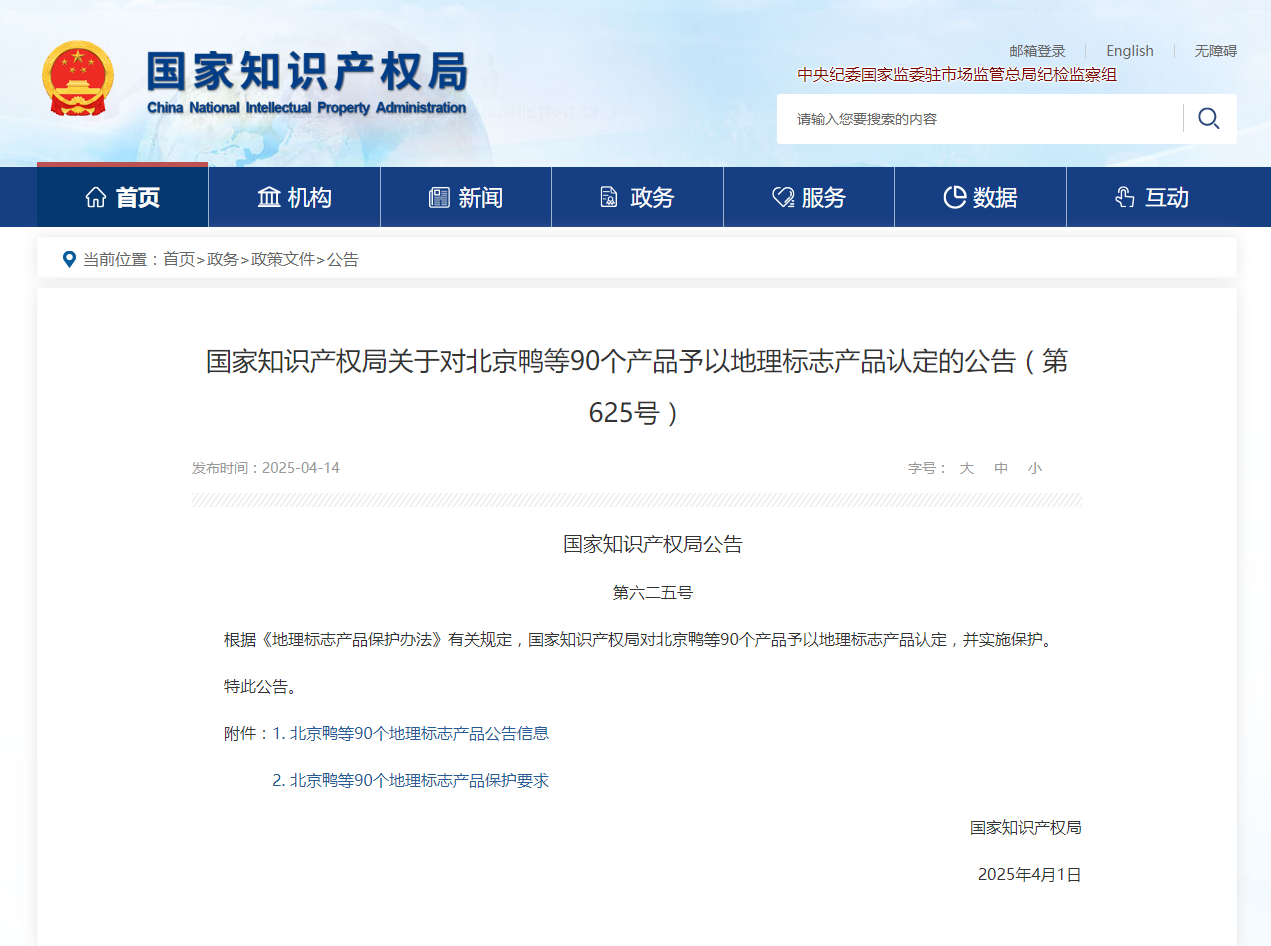Click the document icon beside 政务
This screenshot has width=1271, height=946.
click(609, 197)
